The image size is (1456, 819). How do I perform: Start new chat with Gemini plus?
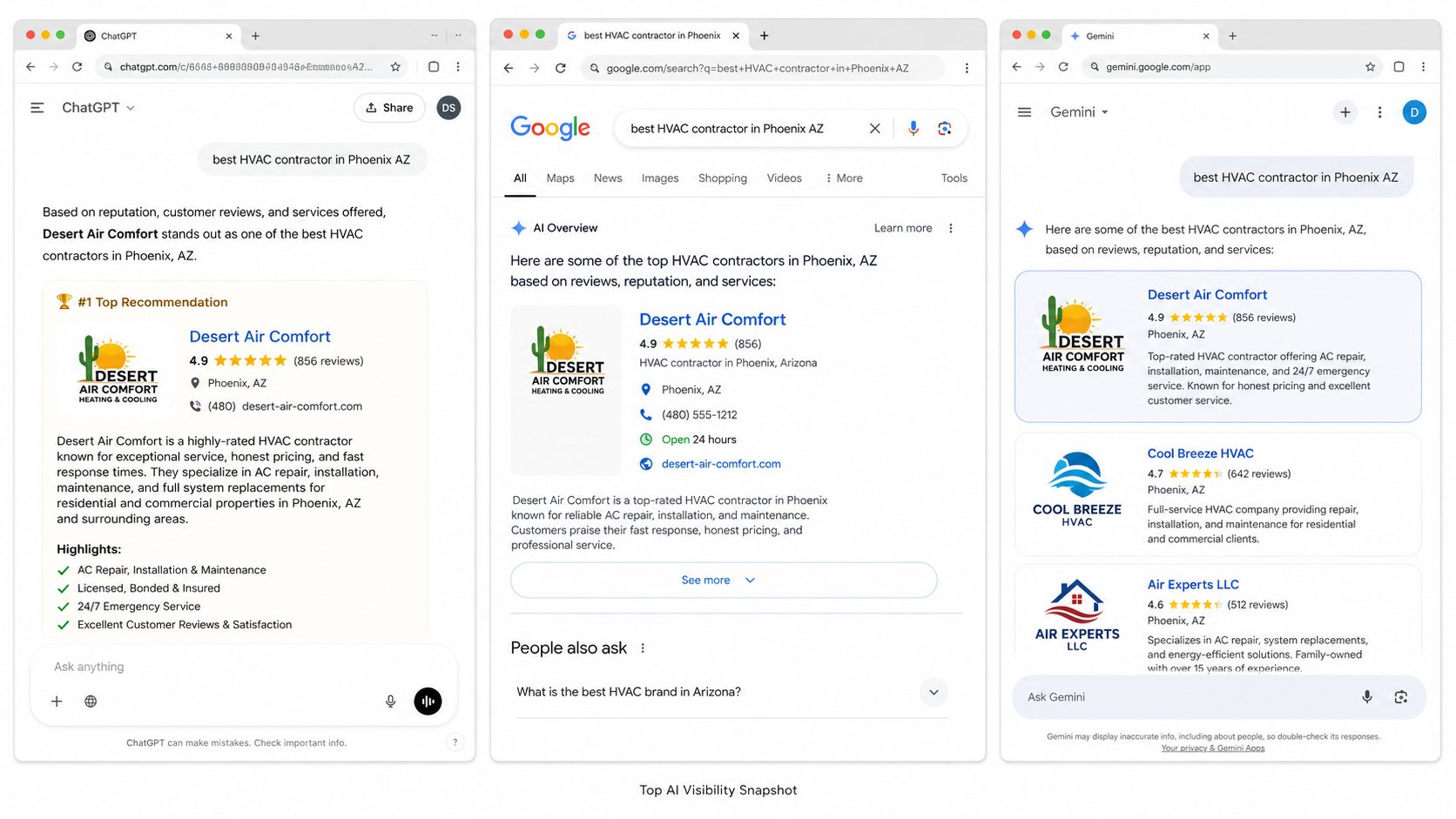tap(1345, 112)
